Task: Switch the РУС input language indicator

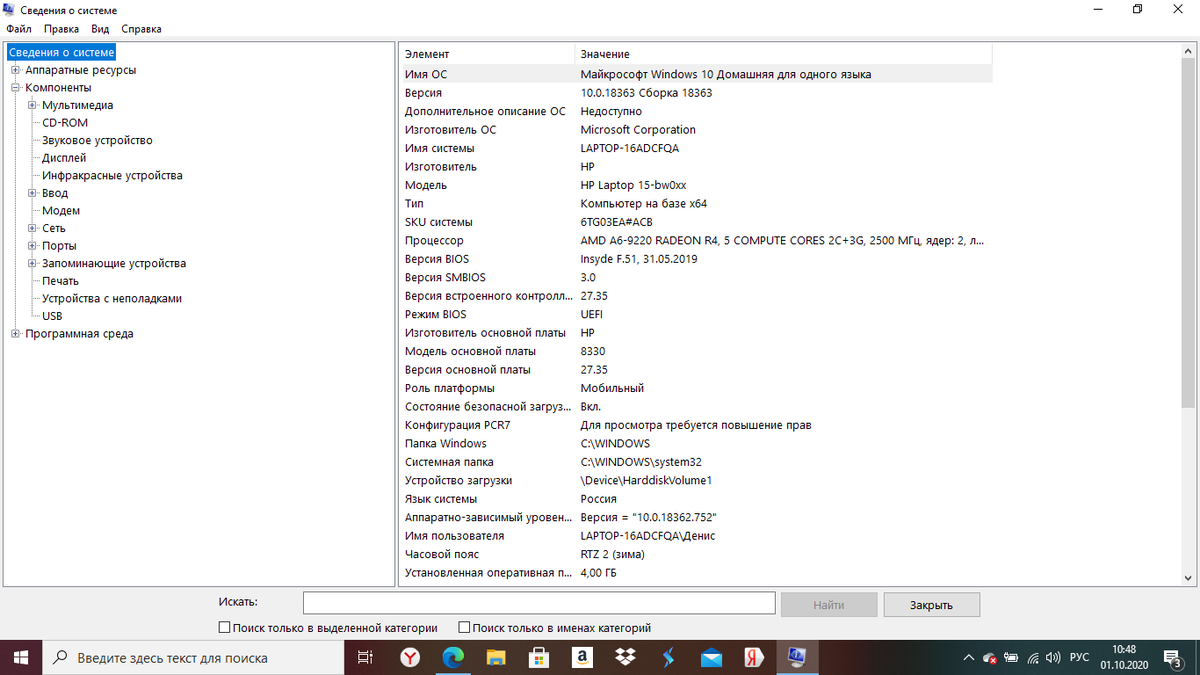Action: 1080,658
